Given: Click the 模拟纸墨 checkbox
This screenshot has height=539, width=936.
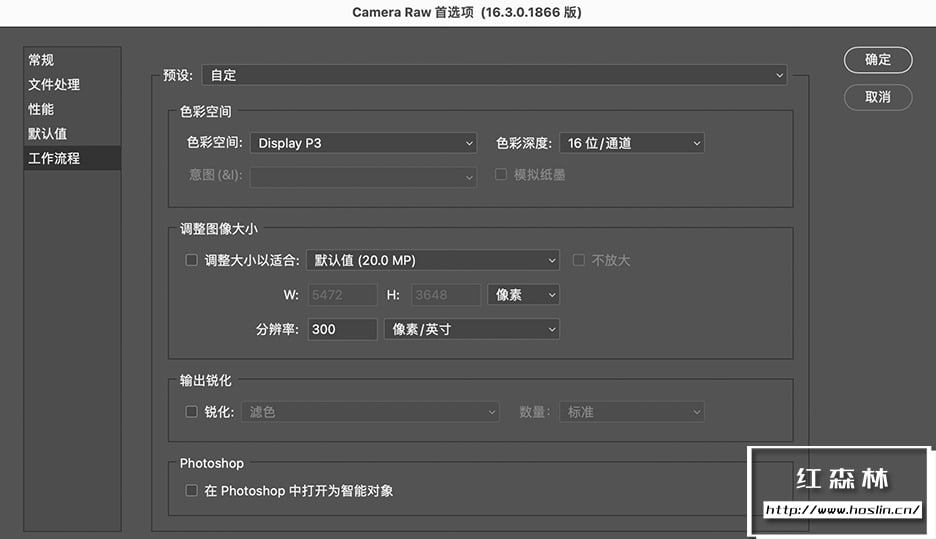Looking at the screenshot, I should 501,175.
